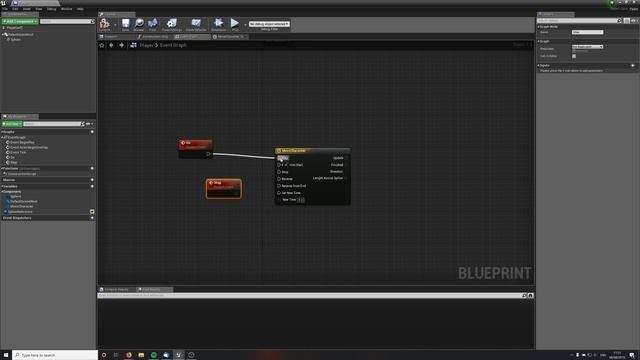The image size is (640, 360).
Task: Click the Browse toolbar icon
Action: pyautogui.click(x=139, y=24)
